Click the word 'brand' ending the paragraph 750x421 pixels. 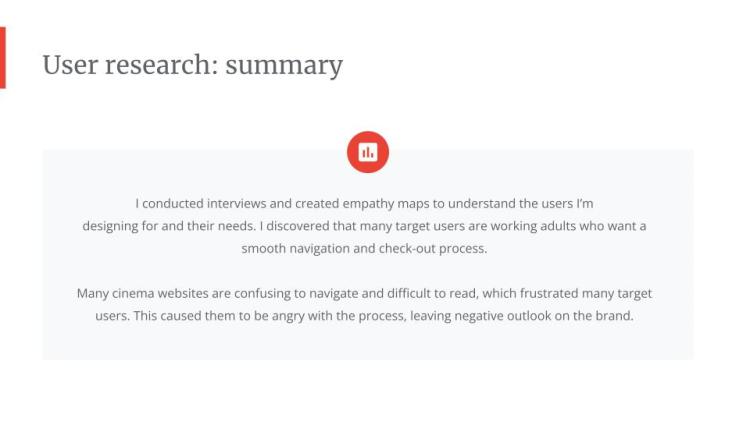pyautogui.click(x=614, y=316)
